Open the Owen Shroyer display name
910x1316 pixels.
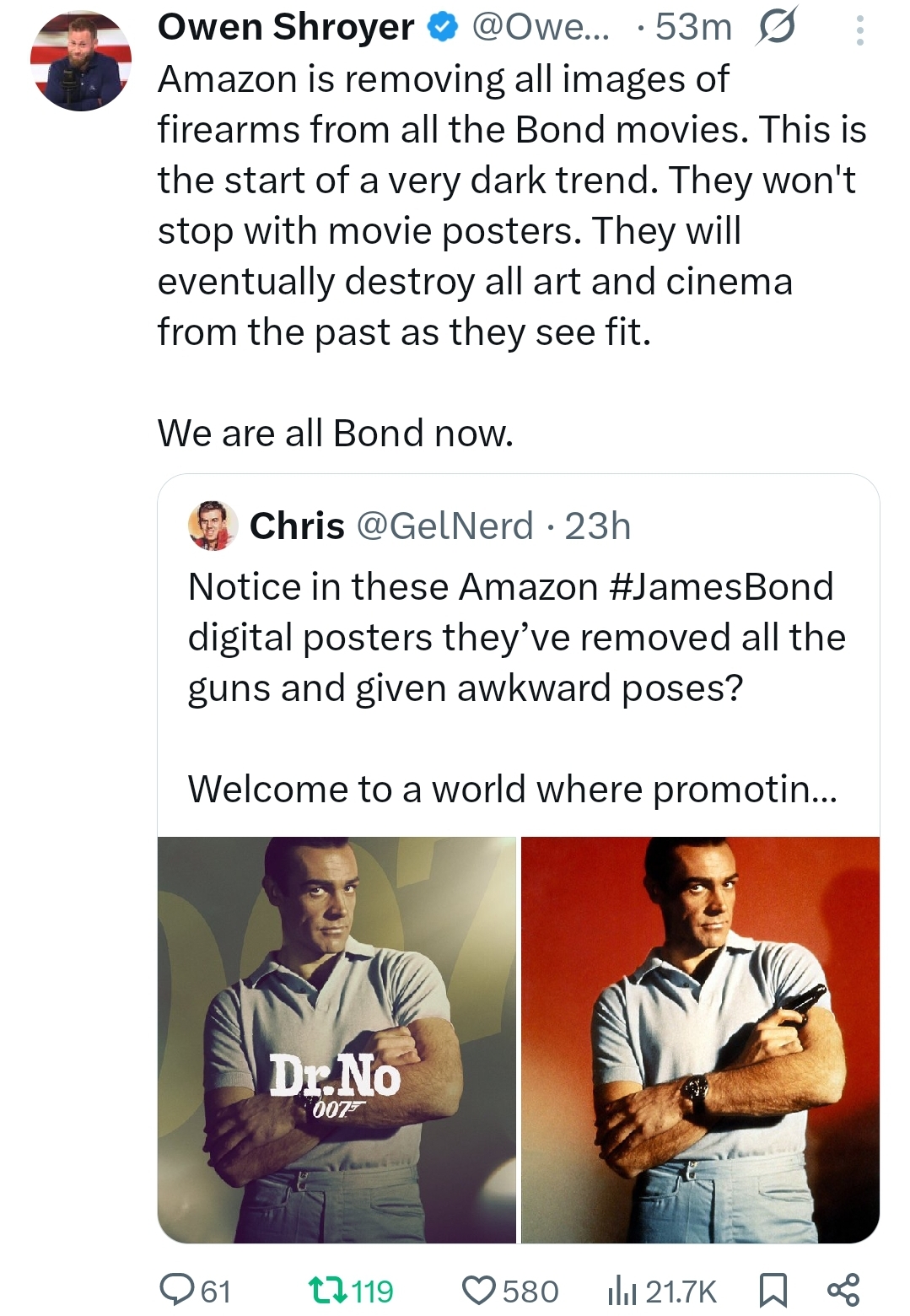click(x=286, y=28)
